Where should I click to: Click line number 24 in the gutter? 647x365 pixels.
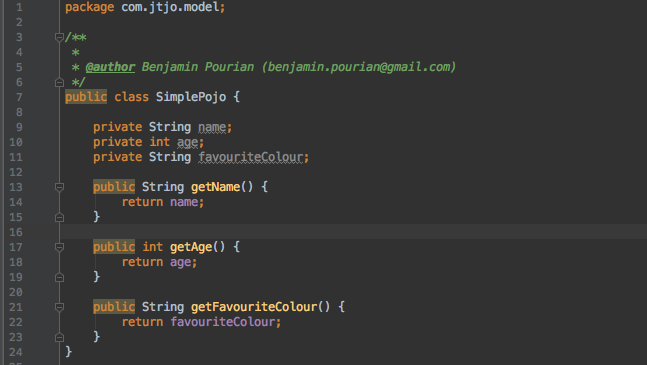(16, 352)
